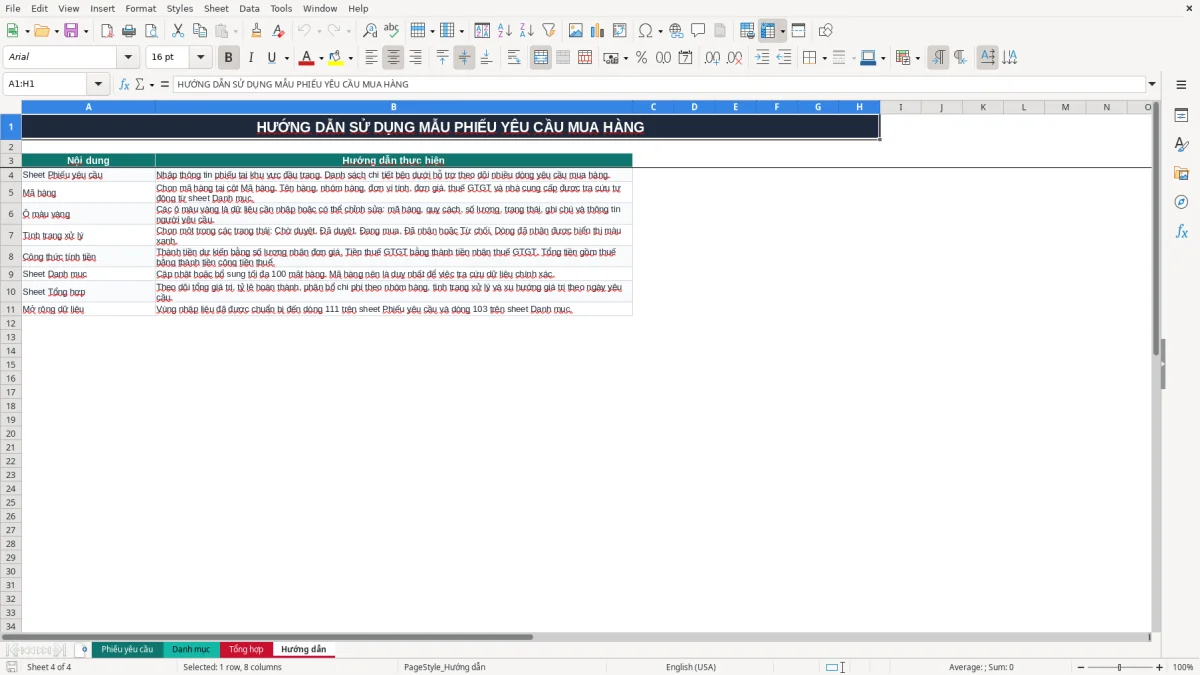Image resolution: width=1200 pixels, height=675 pixels.
Task: Toggle italic formatting
Action: [250, 58]
